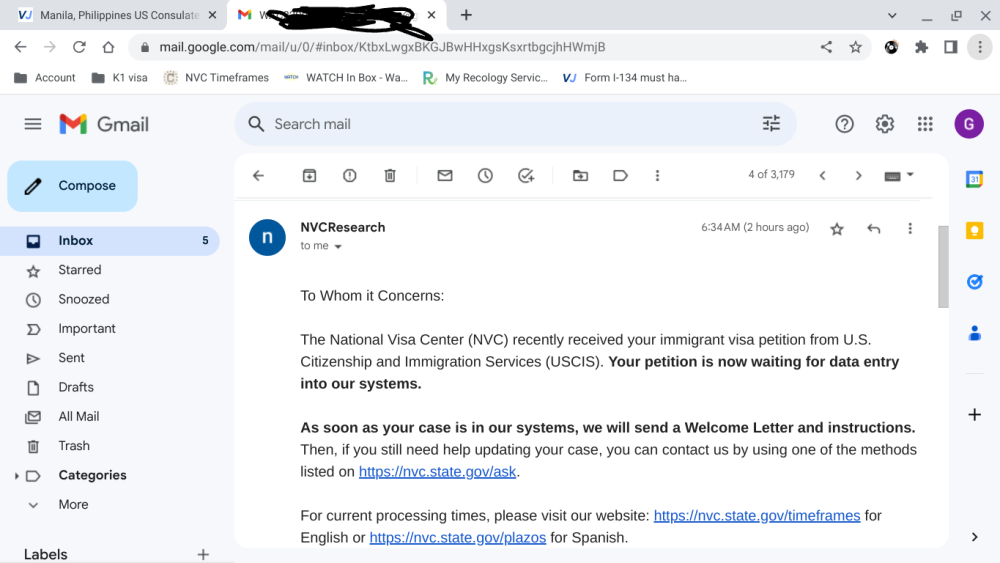Move email to a folder
Viewport: 1000px width, 563px height.
point(580,175)
